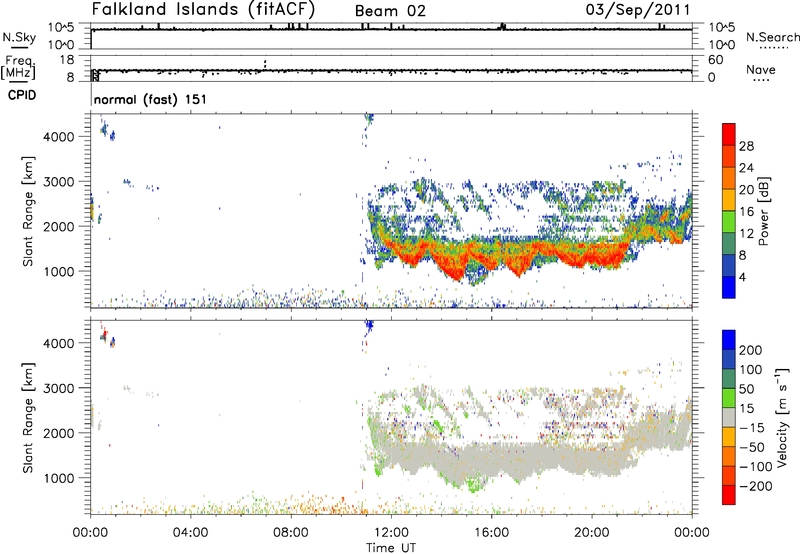Click the "Velocity [m s-1]" colorbar title
Viewport: 800px width, 554px height.
[782, 417]
